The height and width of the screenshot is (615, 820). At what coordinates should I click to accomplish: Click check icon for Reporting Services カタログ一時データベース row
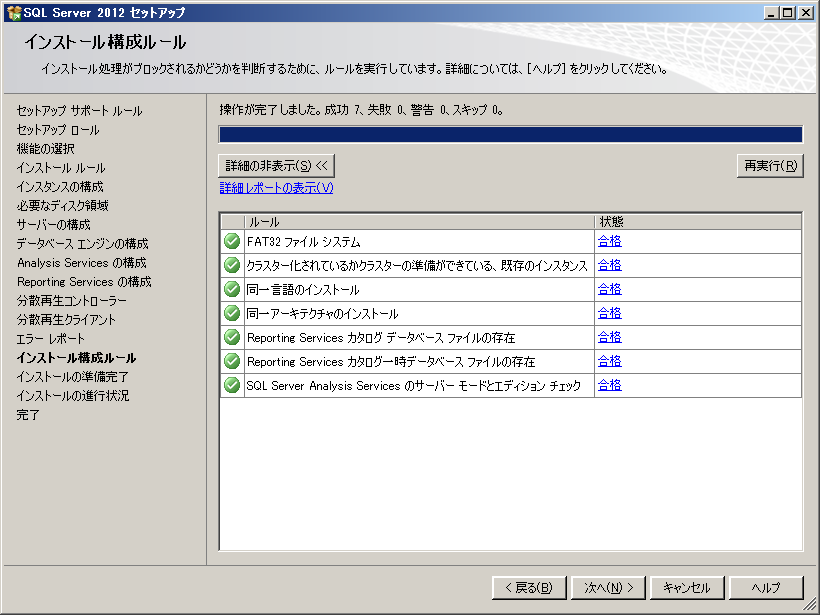232,361
